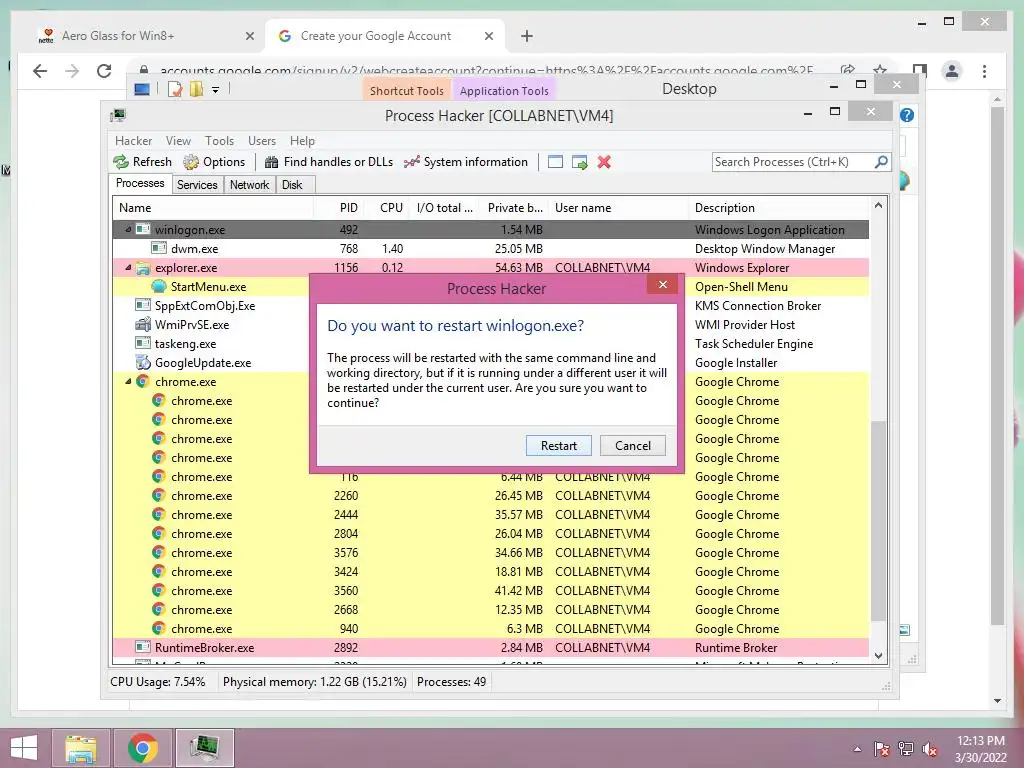Click Find handles or DLLs

(328, 162)
